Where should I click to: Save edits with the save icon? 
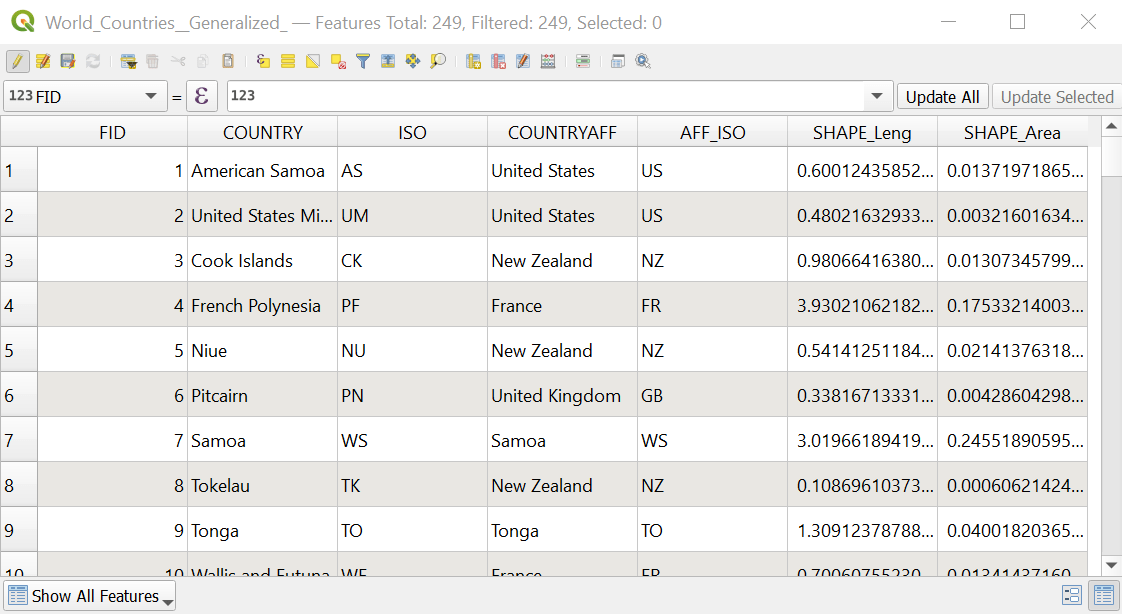[69, 61]
